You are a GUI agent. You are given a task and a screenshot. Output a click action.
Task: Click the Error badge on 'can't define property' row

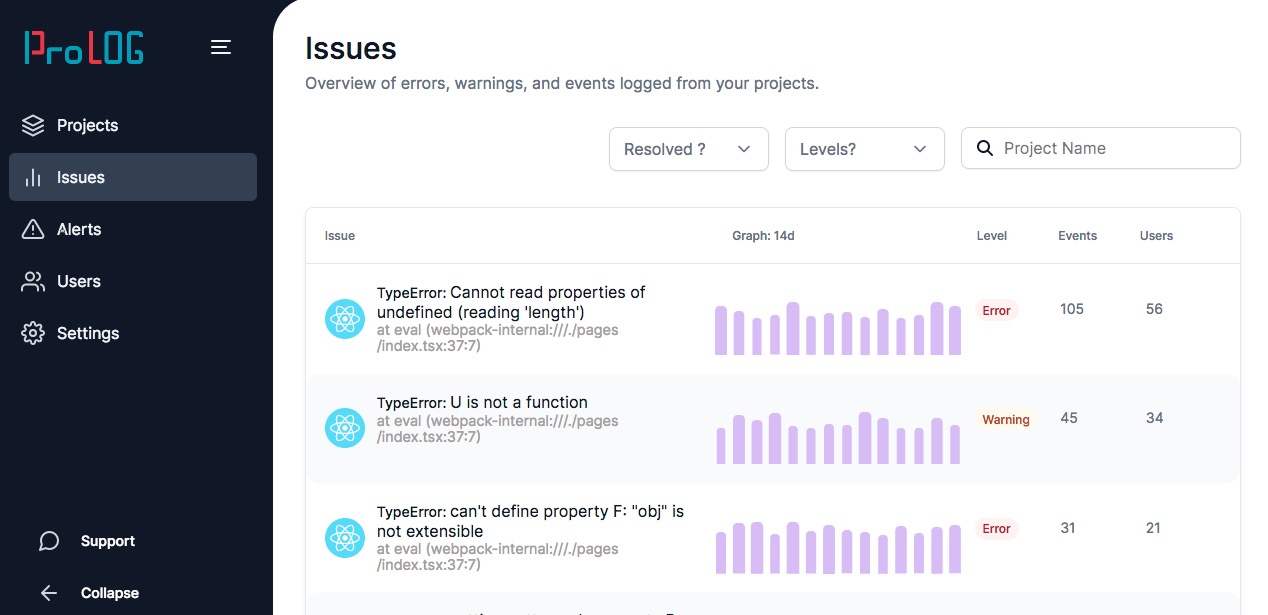[996, 529]
